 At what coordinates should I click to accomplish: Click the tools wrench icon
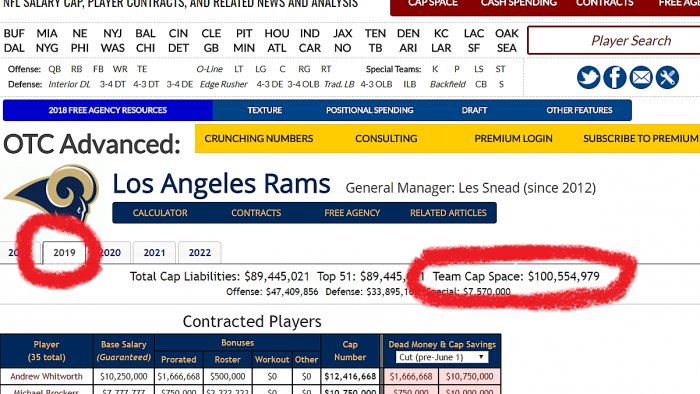(667, 77)
